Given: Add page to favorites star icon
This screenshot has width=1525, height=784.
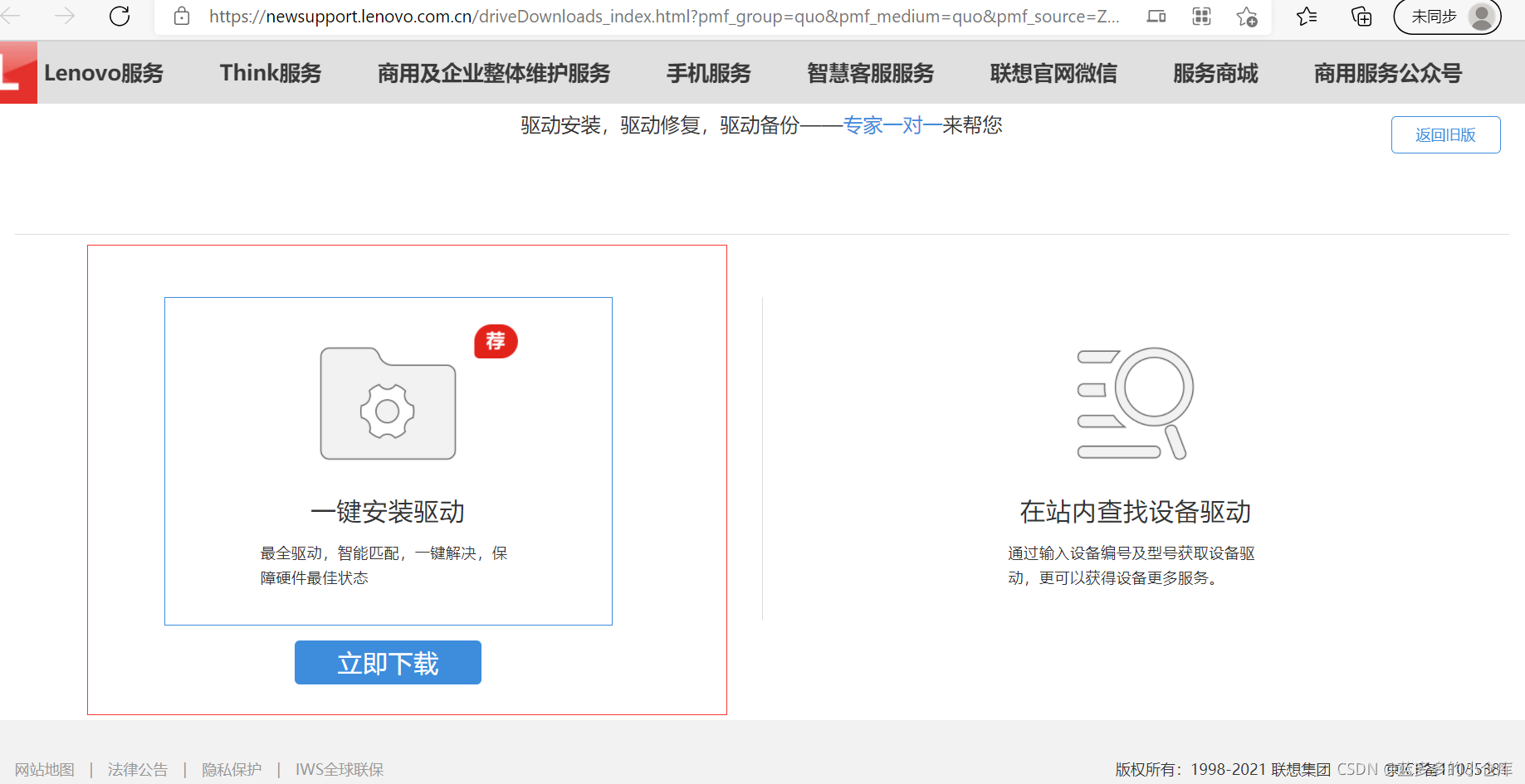Looking at the screenshot, I should coord(1246,17).
